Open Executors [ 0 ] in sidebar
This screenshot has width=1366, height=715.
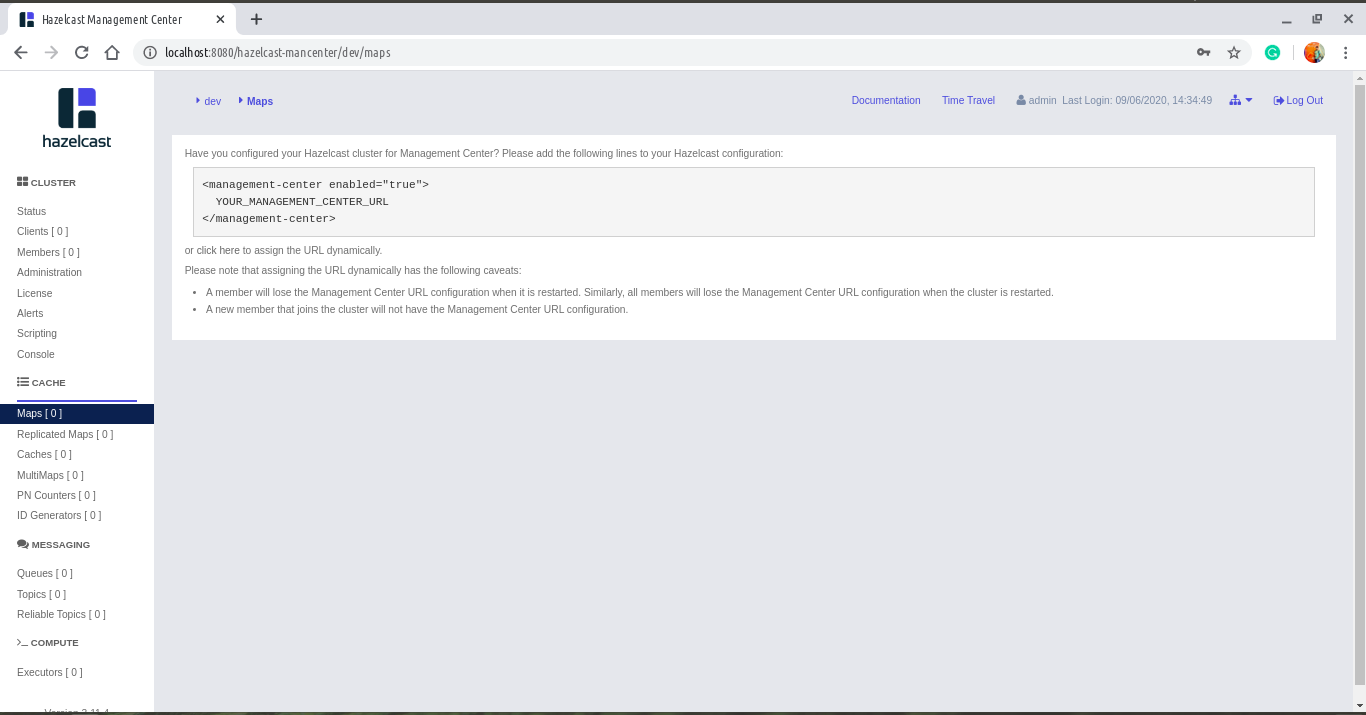click(50, 672)
